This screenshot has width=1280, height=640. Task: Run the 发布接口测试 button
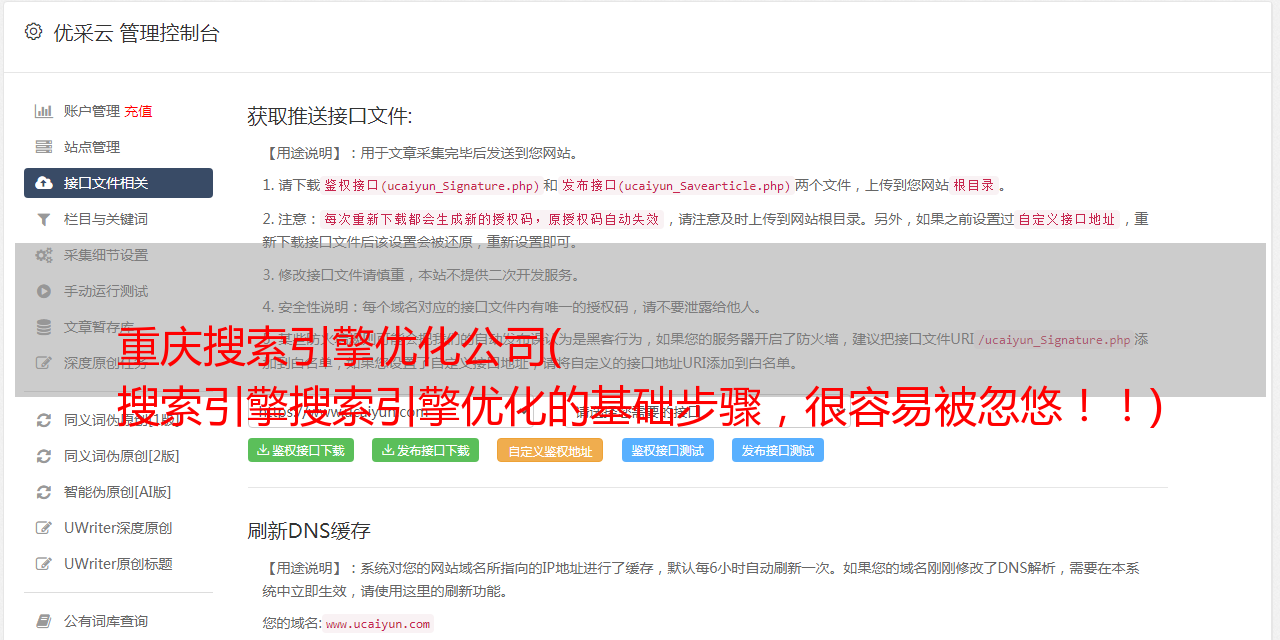778,450
